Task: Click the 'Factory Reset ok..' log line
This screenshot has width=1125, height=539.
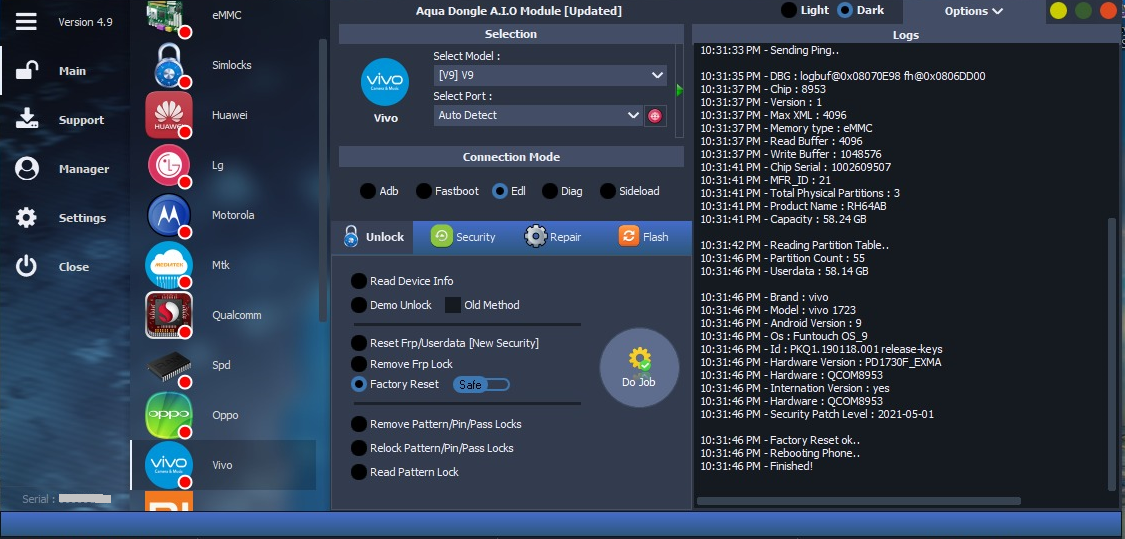Action: (x=780, y=440)
